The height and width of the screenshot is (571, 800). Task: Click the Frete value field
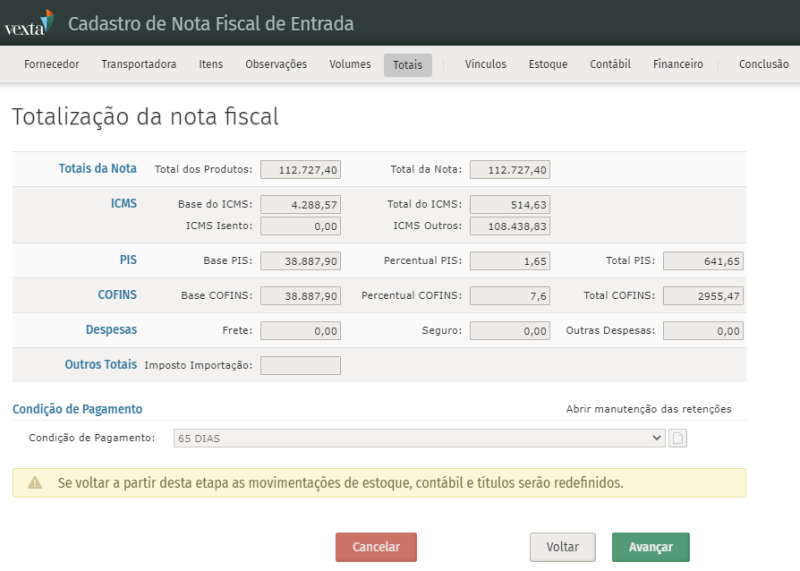300,330
